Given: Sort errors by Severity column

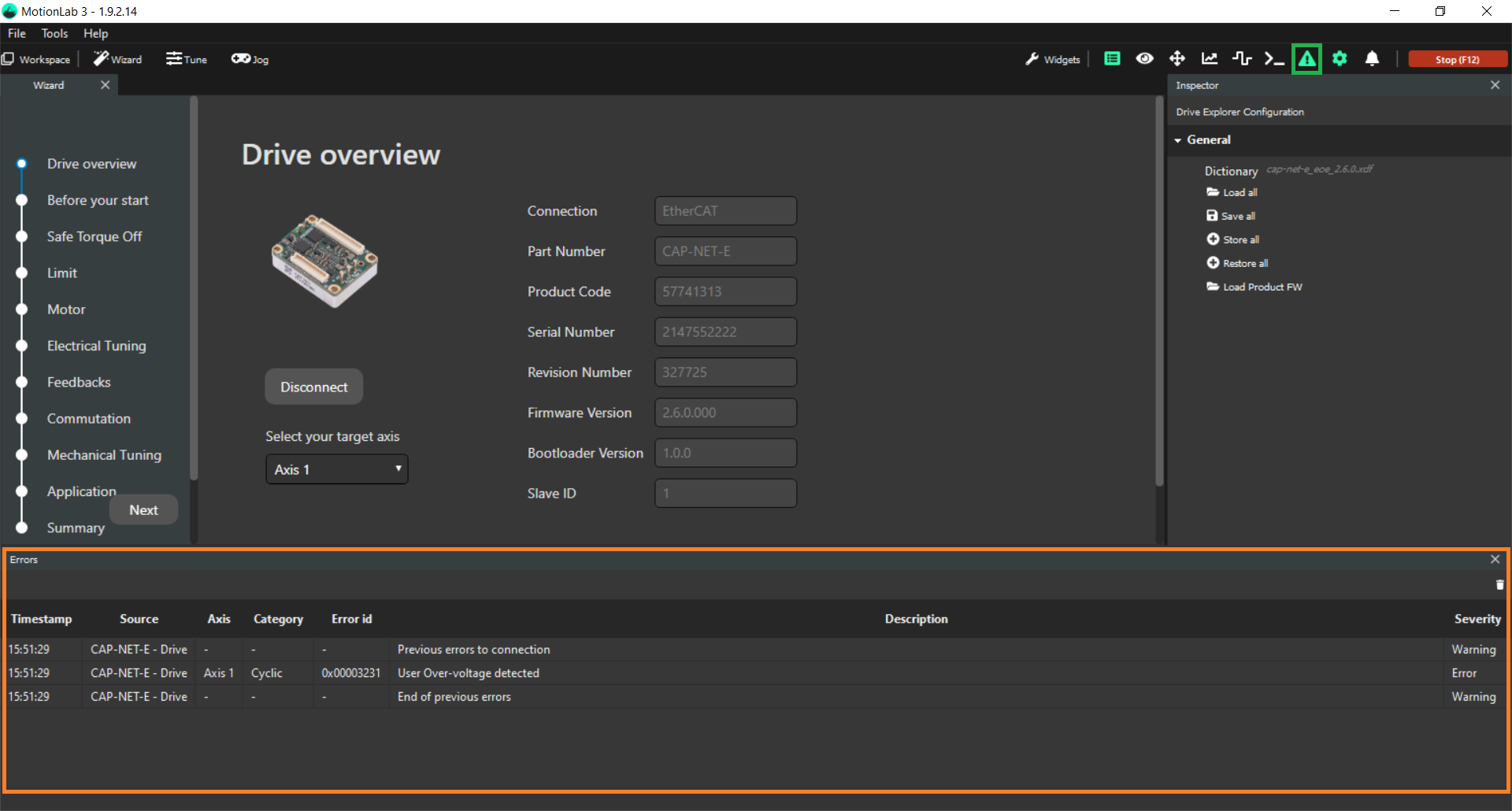Looking at the screenshot, I should (1477, 619).
